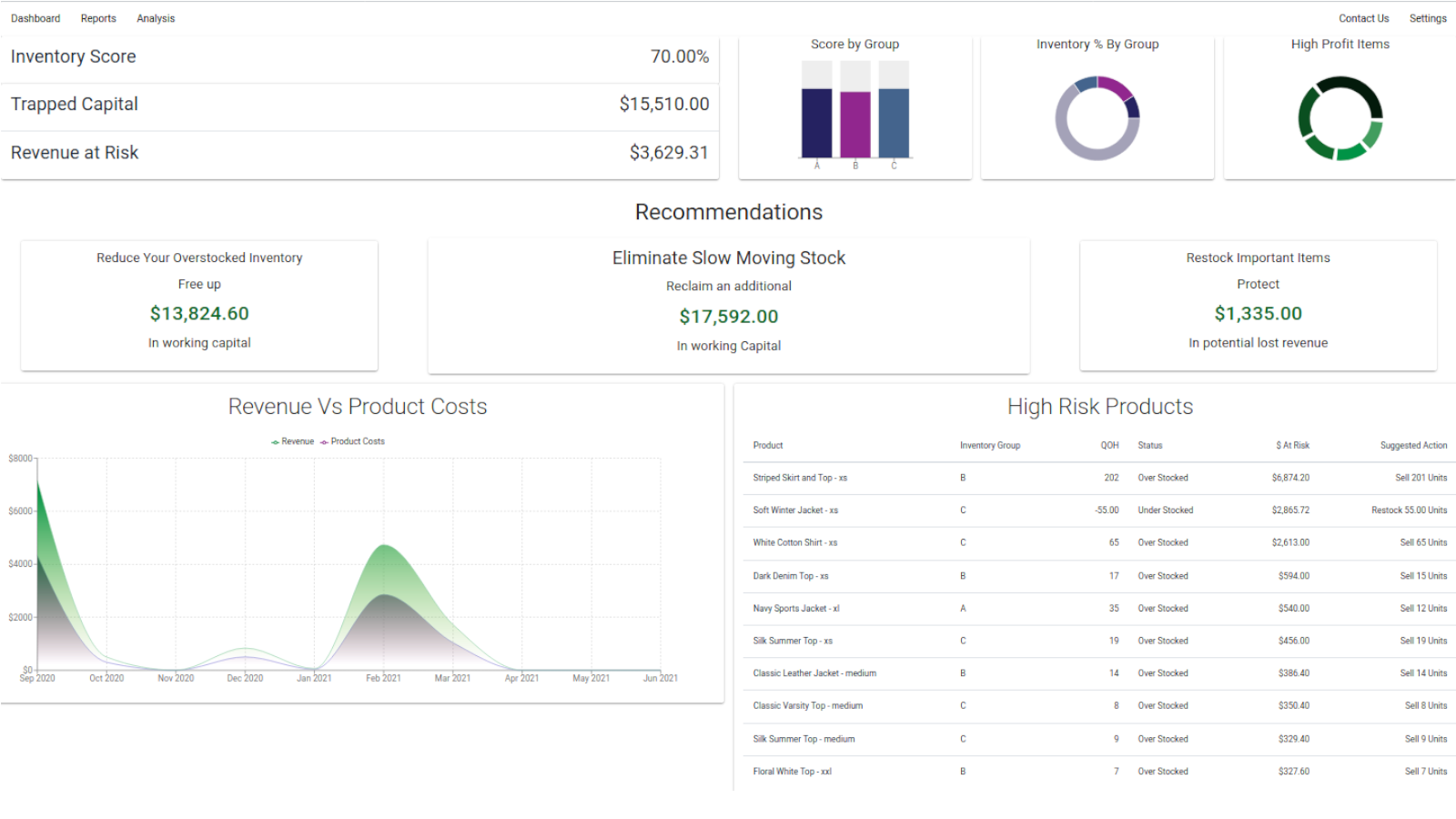Sort by Inventory Group column header
Image resolution: width=1456 pixels, height=819 pixels.
990,446
